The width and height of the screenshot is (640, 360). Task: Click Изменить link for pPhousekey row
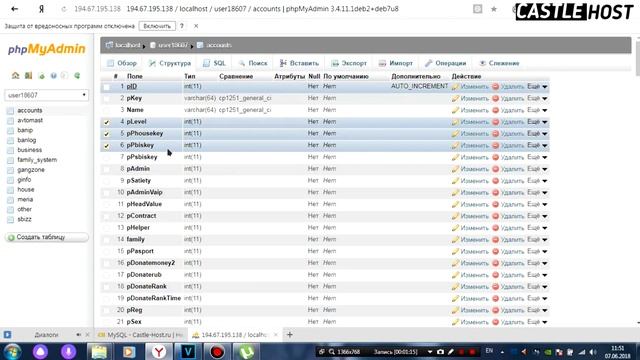tap(474, 134)
